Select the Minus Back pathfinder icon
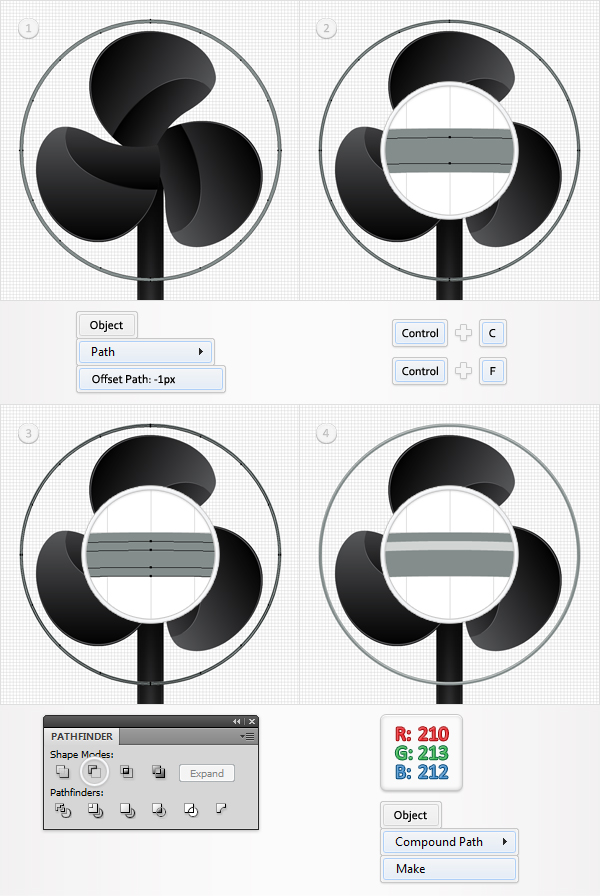 (x=221, y=808)
